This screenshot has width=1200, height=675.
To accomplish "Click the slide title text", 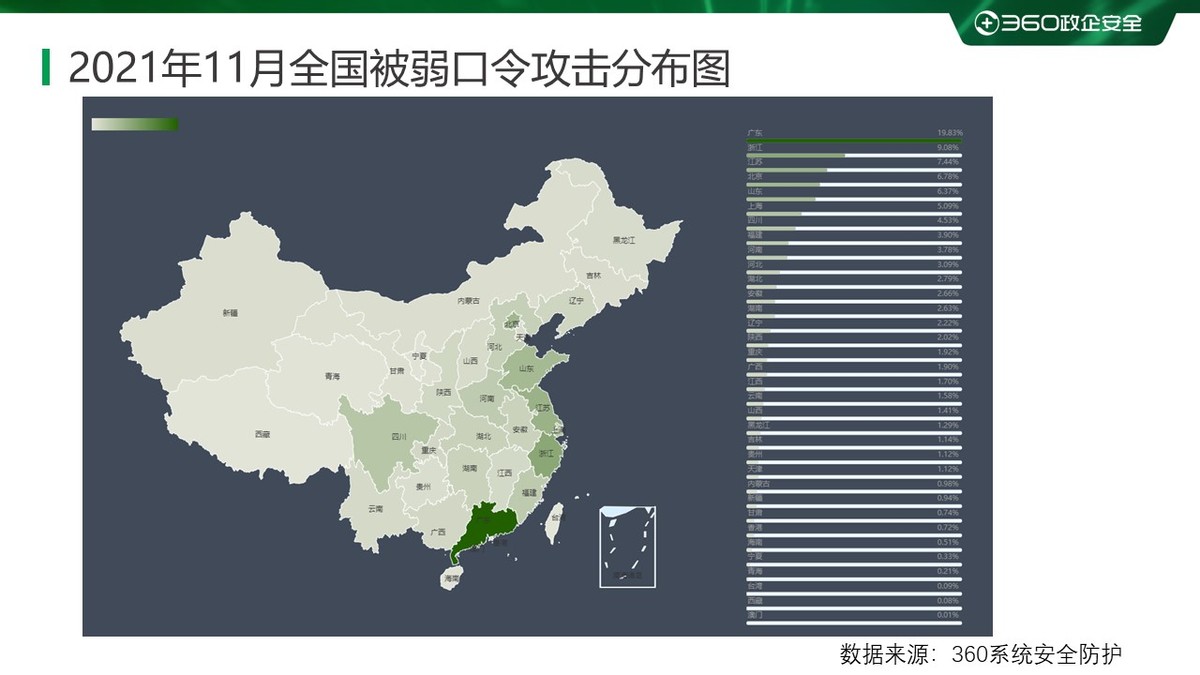I will click(x=400, y=68).
